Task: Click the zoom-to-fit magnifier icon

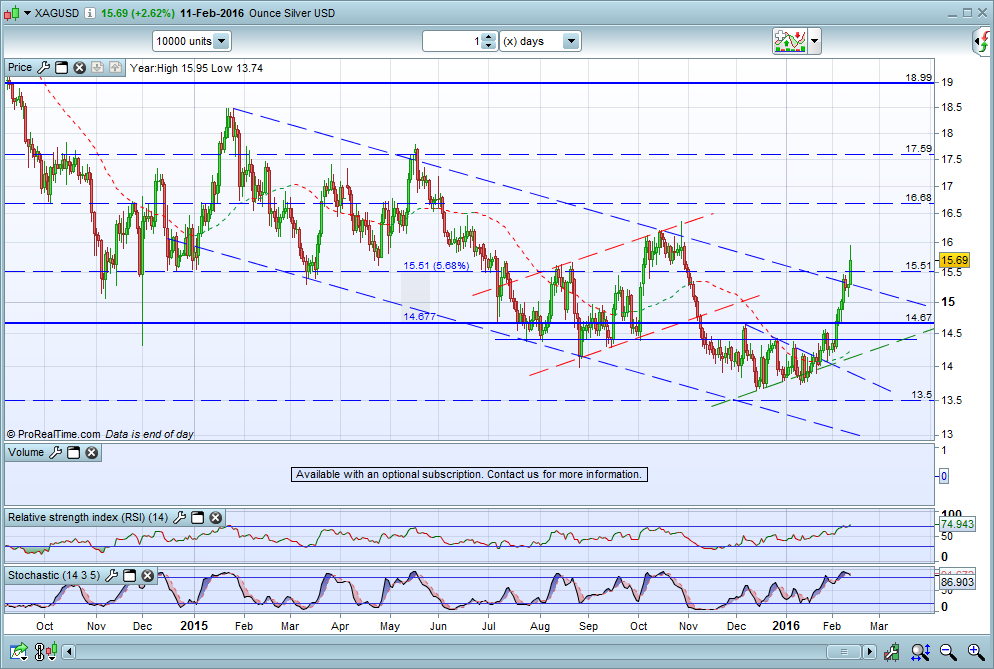Action: click(x=920, y=651)
